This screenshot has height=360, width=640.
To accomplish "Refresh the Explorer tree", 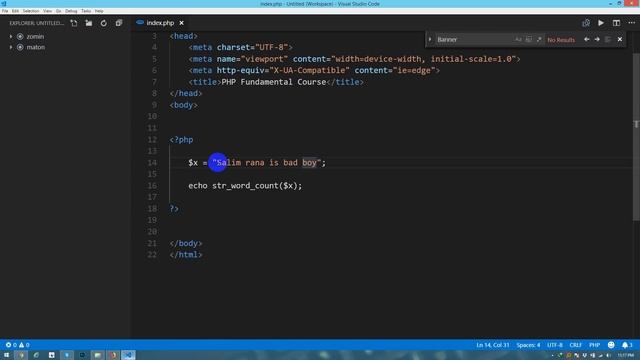I will (104, 23).
